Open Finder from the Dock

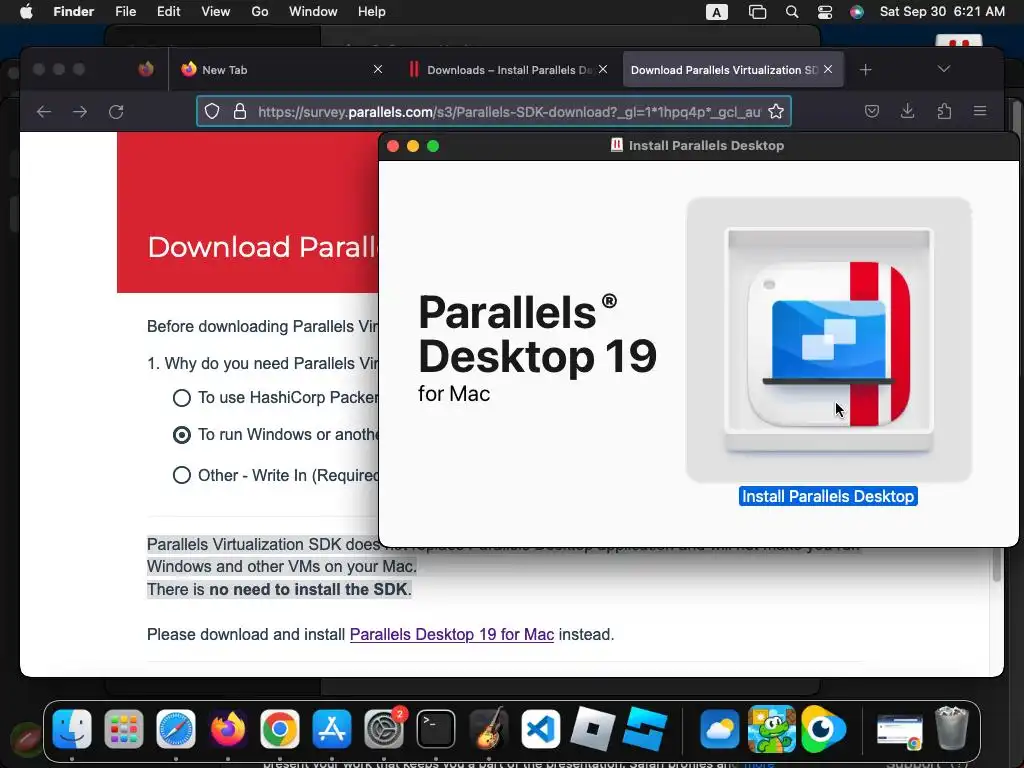[72, 728]
